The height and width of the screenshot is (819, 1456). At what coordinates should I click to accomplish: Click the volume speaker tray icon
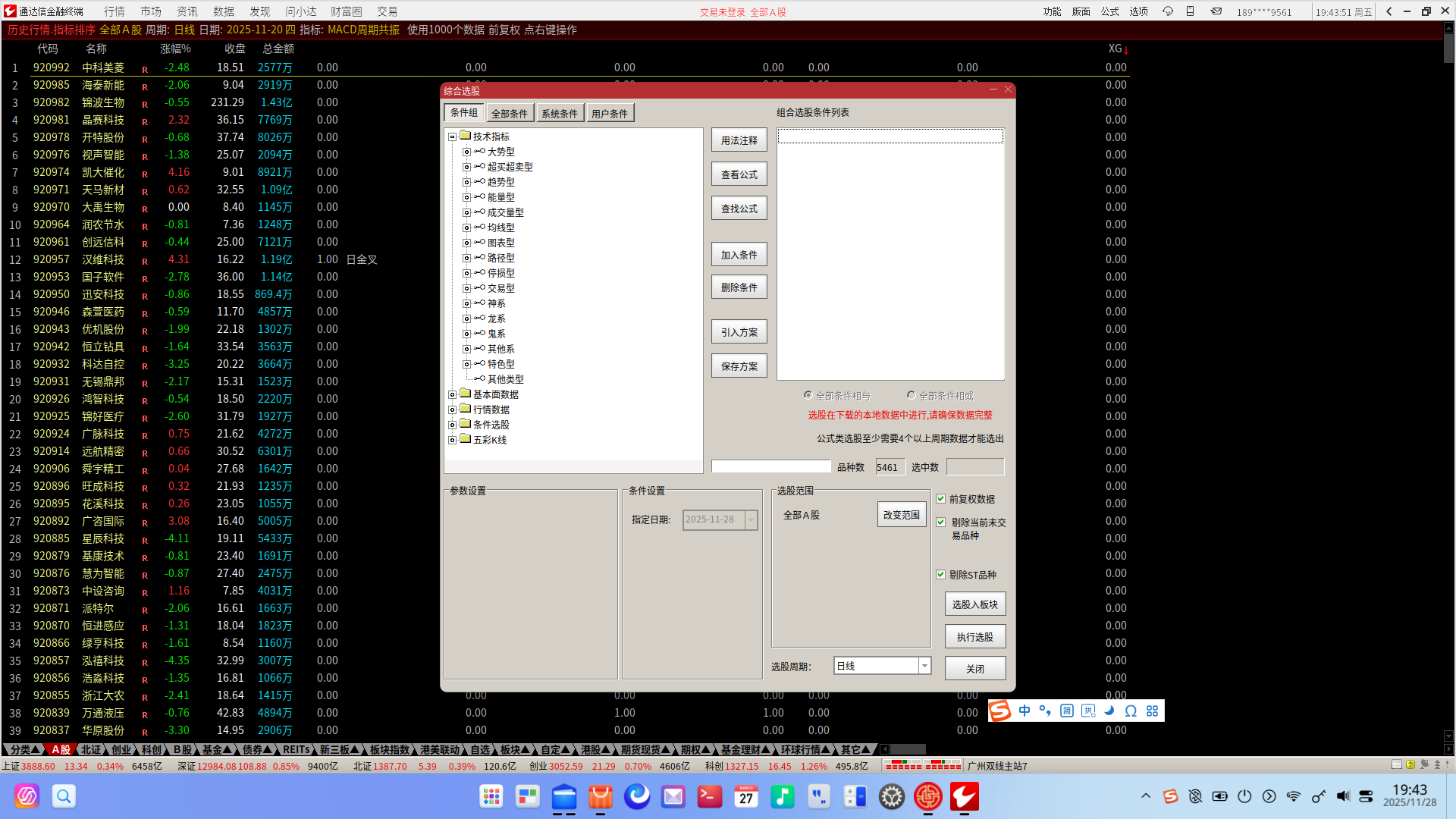pyautogui.click(x=1343, y=796)
